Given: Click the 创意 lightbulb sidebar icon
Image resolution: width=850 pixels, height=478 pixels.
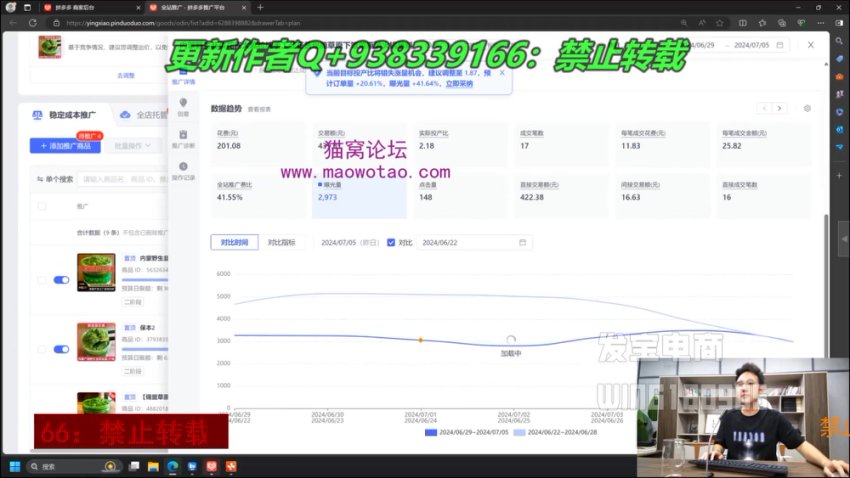Looking at the screenshot, I should [183, 105].
